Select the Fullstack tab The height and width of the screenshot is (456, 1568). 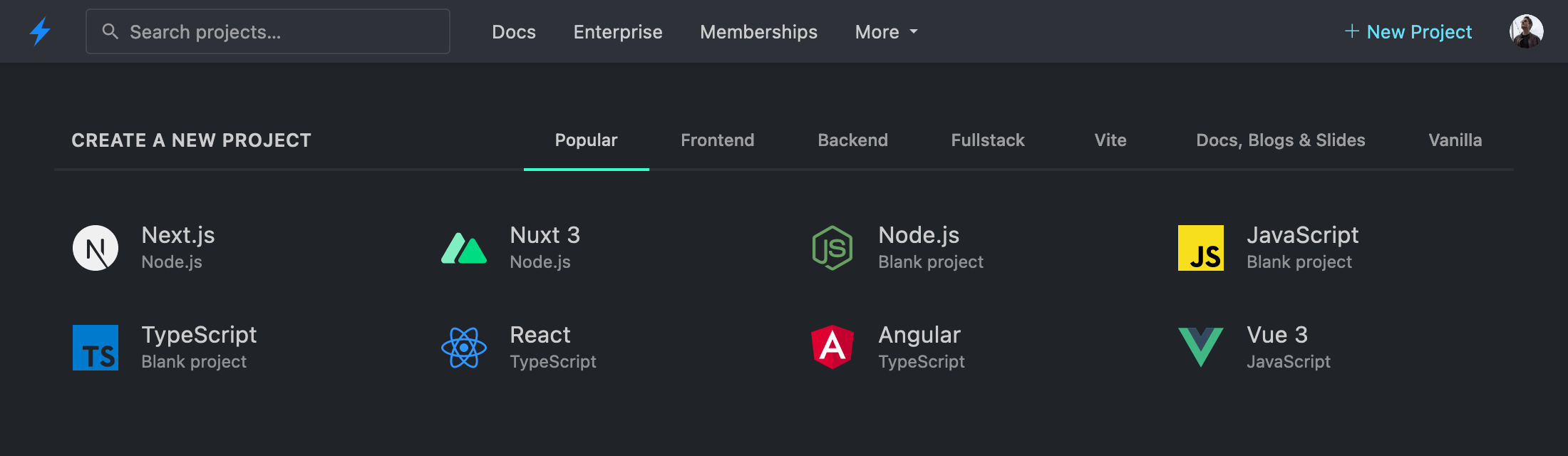tap(988, 140)
